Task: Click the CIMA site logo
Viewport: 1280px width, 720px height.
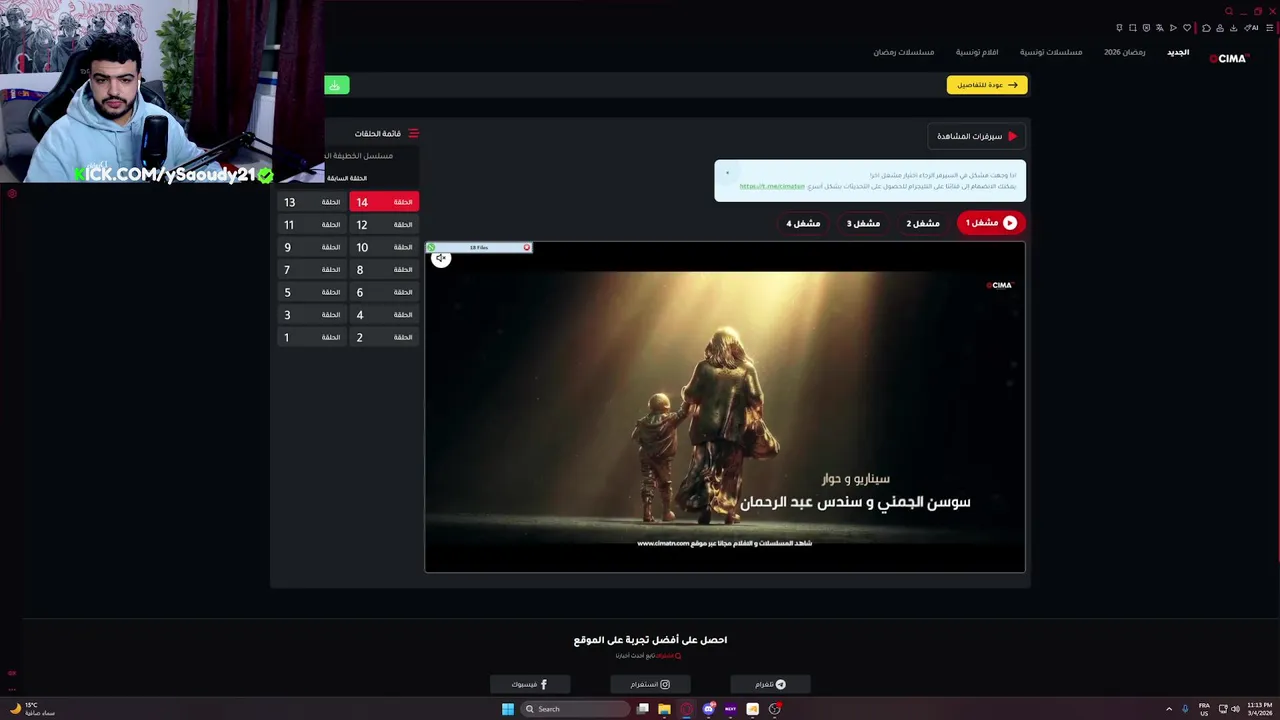Action: (x=1229, y=59)
